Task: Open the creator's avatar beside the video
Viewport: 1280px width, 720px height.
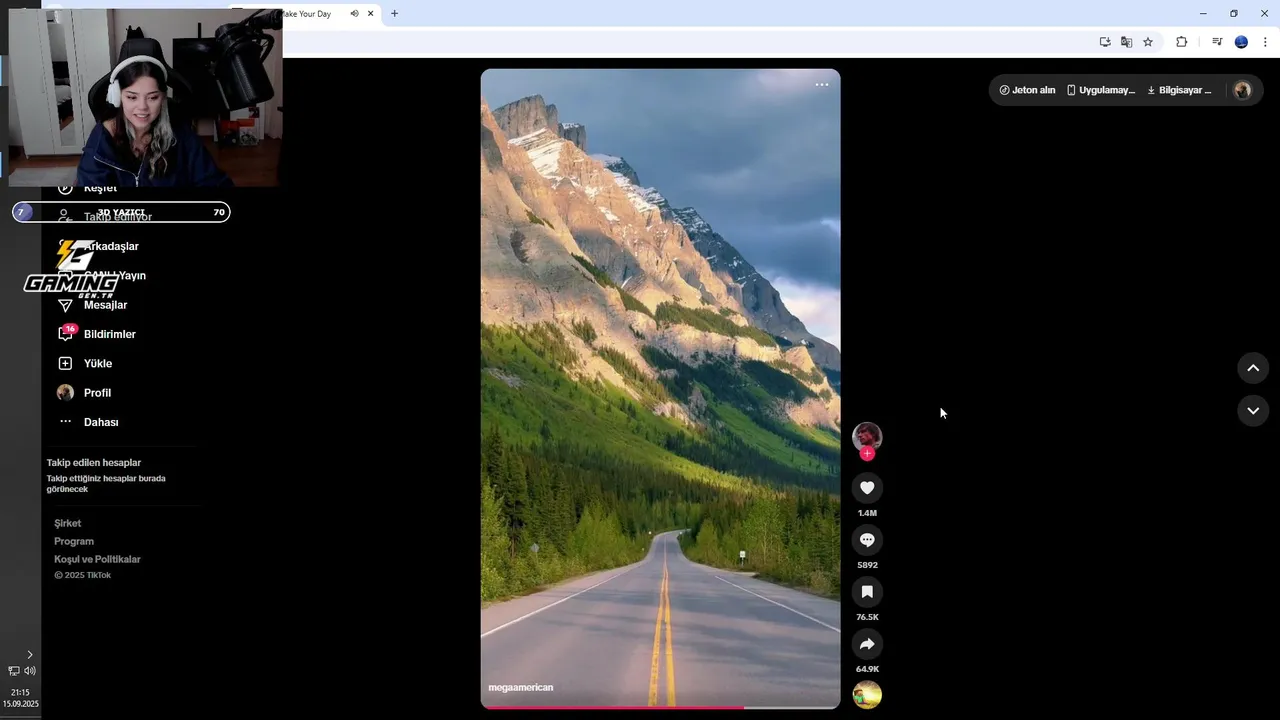Action: click(867, 436)
